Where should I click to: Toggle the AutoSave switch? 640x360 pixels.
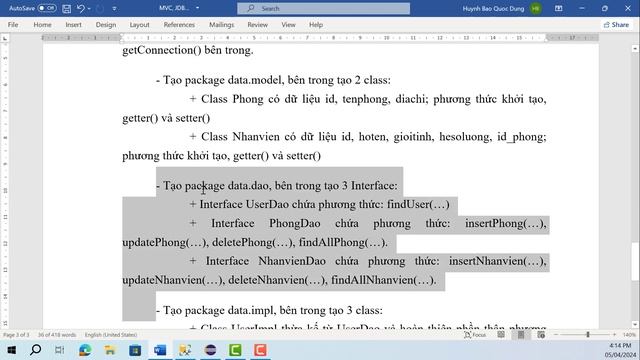pyautogui.click(x=47, y=8)
